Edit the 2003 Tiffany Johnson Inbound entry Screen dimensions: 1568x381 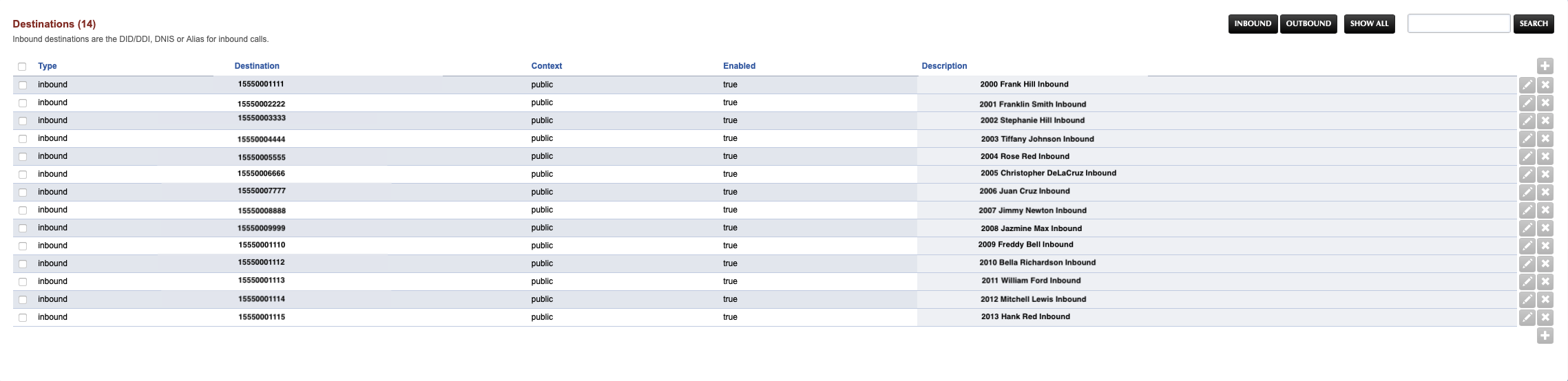(1527, 138)
